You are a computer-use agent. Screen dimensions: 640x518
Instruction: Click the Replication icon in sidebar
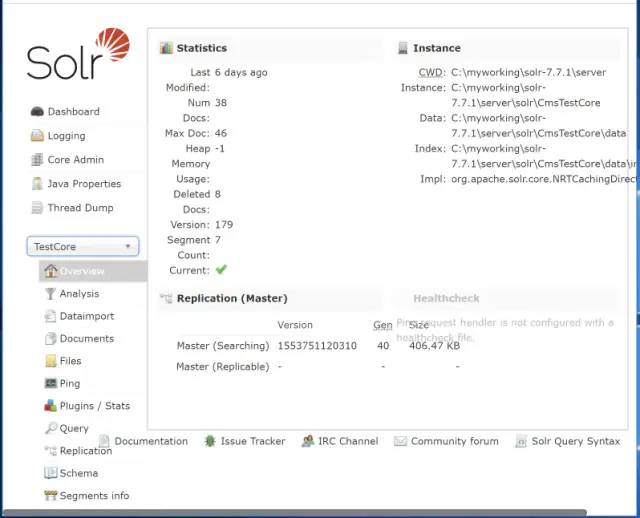click(51, 451)
